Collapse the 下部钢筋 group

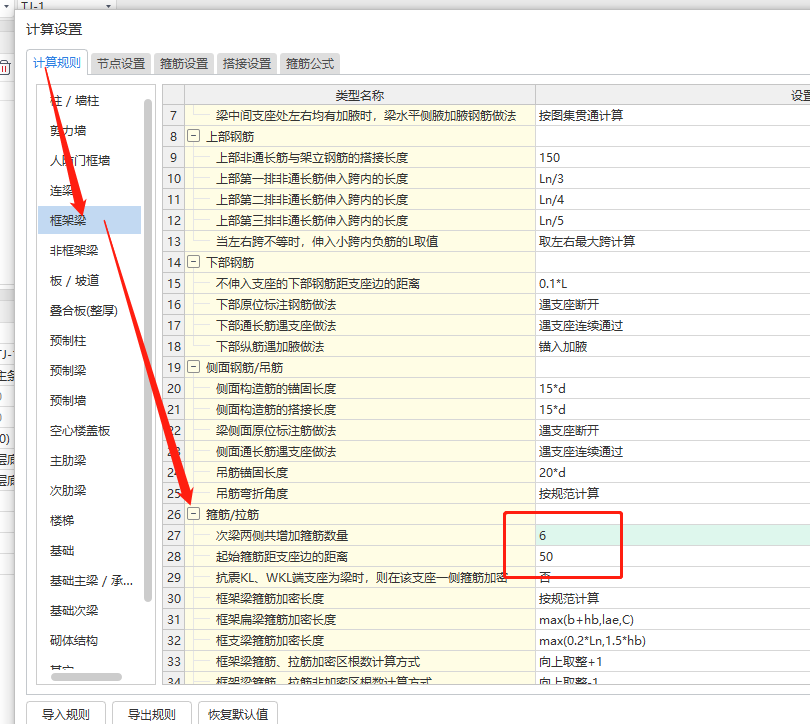point(193,262)
